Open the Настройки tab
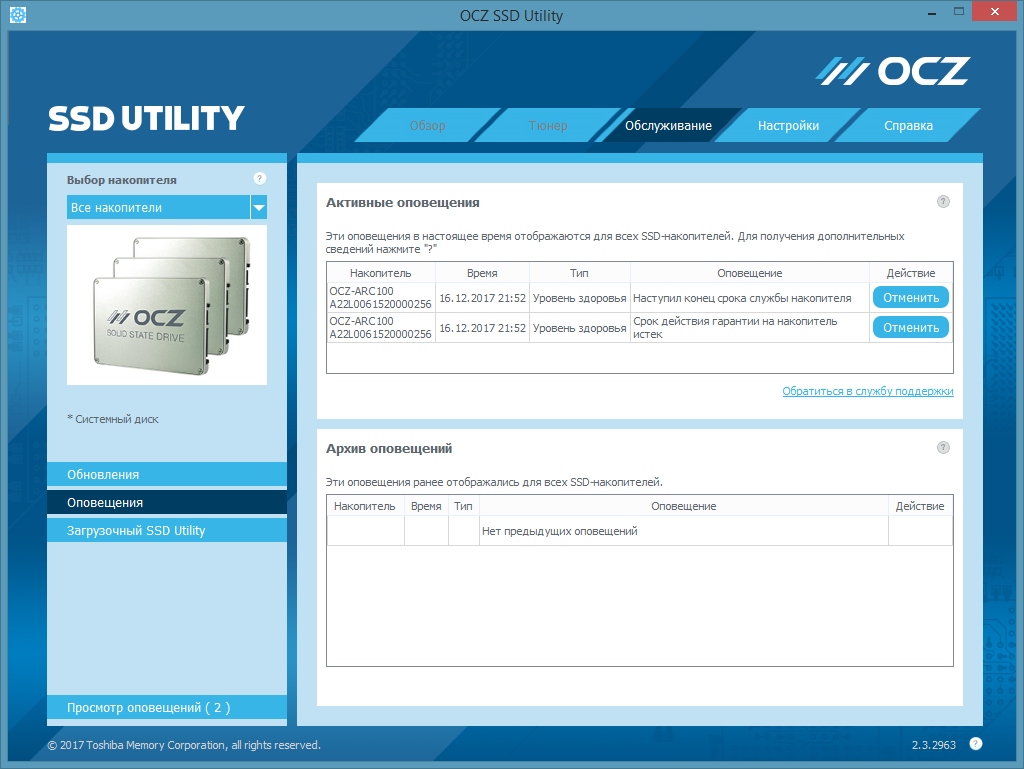Screen dimensions: 1024x769 [788, 125]
